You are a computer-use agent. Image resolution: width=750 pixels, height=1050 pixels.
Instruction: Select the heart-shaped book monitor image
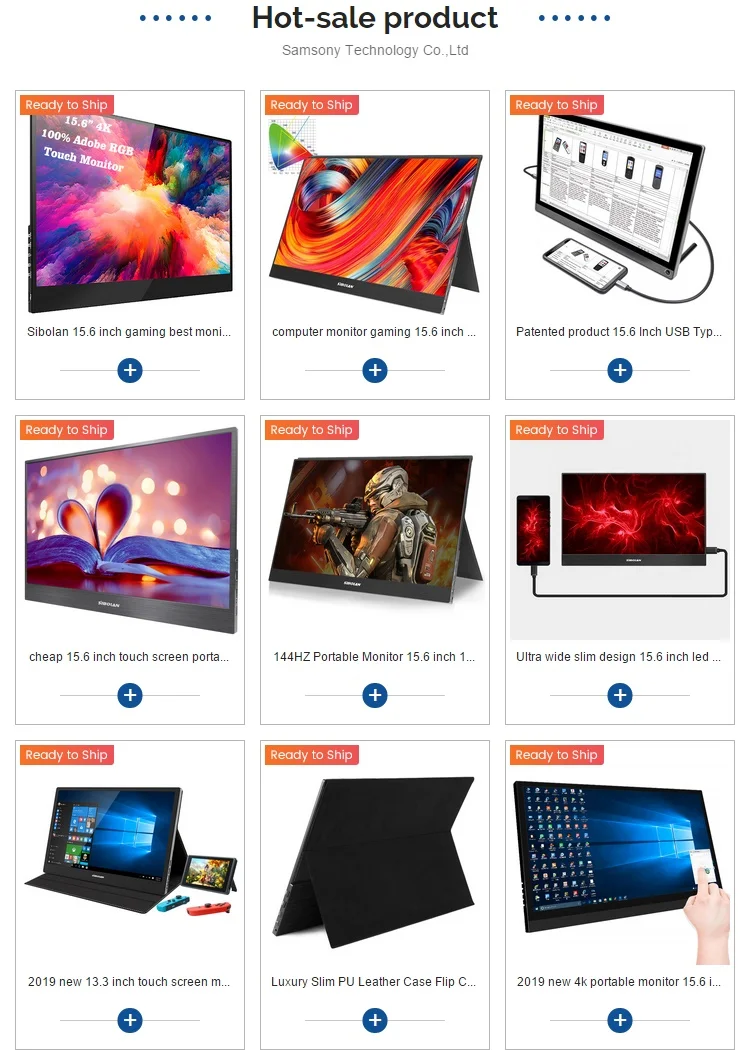130,530
